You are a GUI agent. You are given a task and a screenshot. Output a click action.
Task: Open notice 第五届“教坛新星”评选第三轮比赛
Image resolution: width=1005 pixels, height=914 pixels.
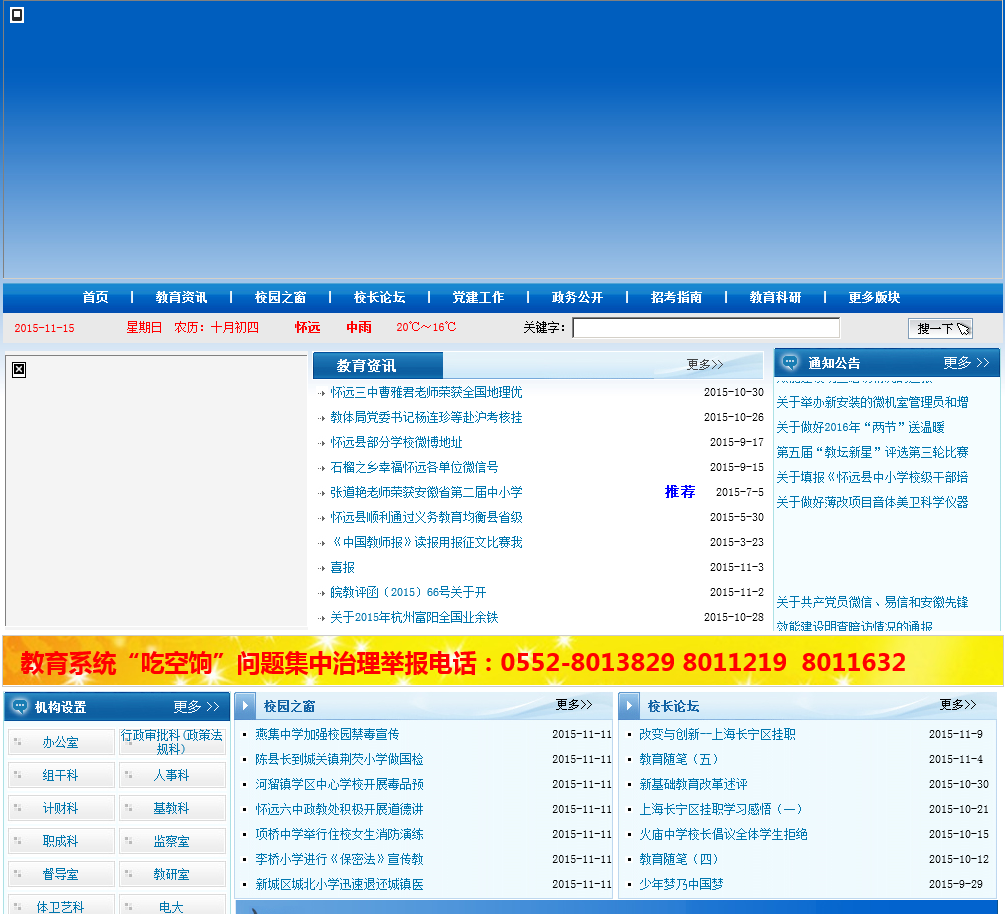[872, 453]
